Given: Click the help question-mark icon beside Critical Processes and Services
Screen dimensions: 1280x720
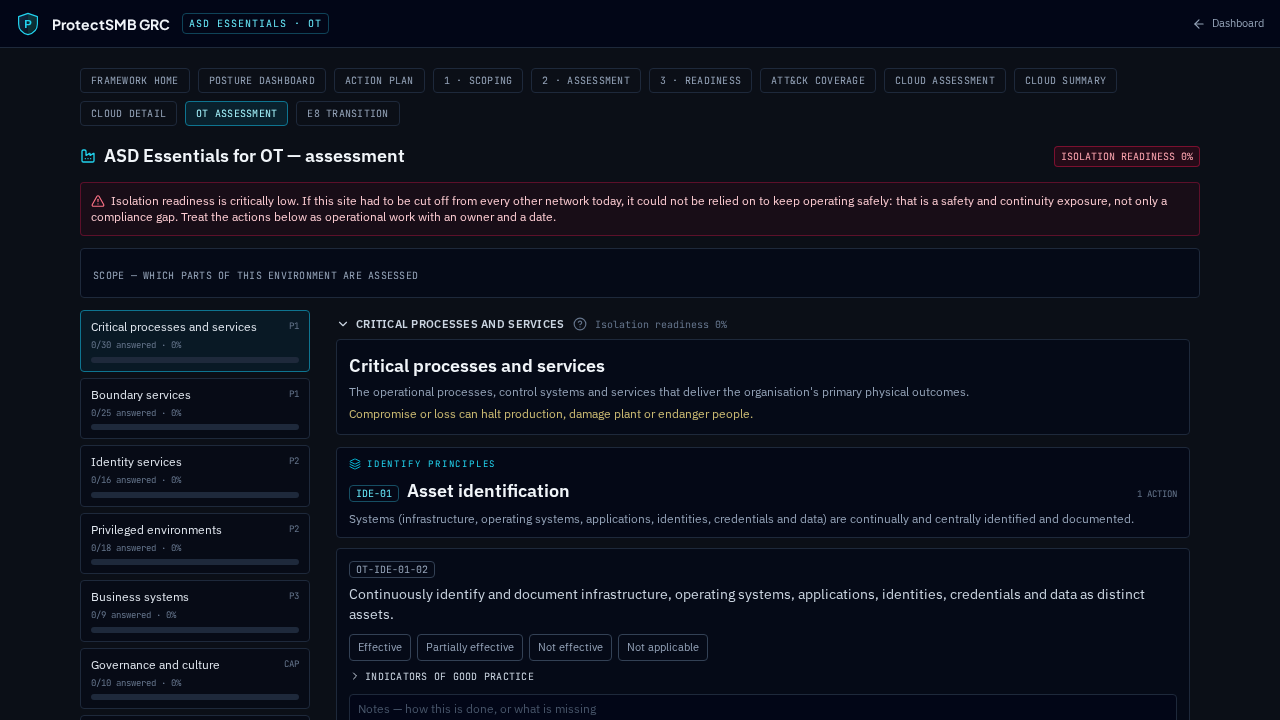Looking at the screenshot, I should pyautogui.click(x=580, y=324).
